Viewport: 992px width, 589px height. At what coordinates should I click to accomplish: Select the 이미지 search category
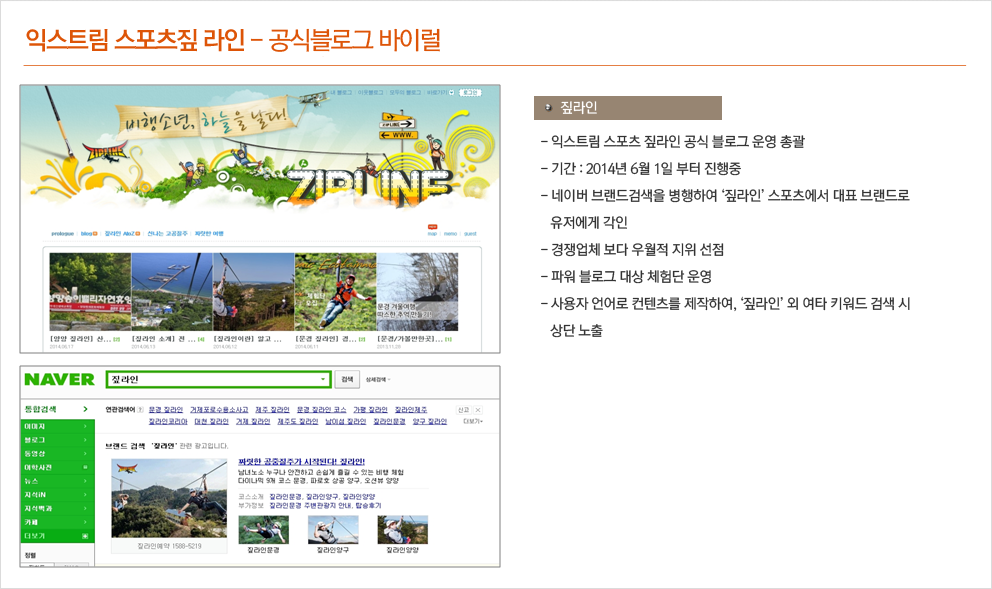coord(58,426)
